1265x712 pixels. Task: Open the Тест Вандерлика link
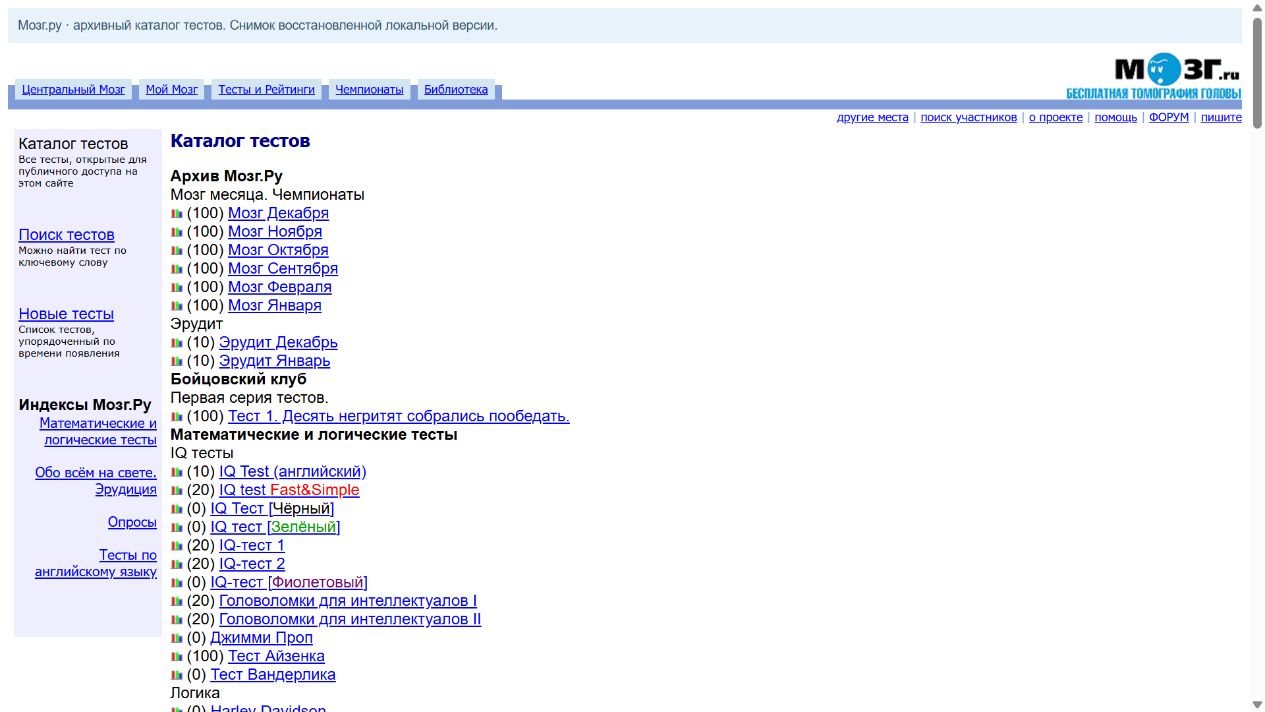click(273, 675)
